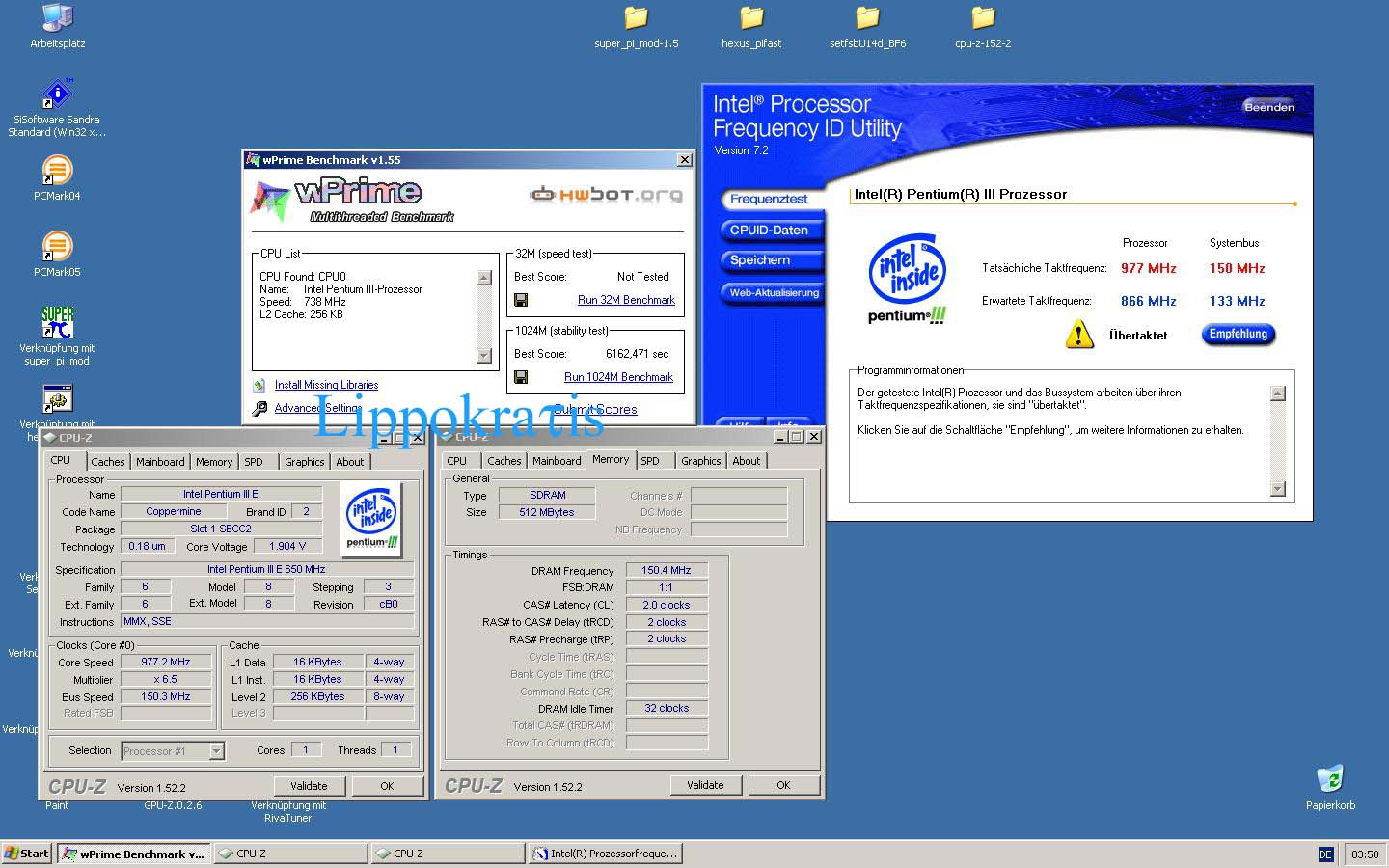The height and width of the screenshot is (868, 1389).
Task: Click Core Voltage value 1.904 V
Action: tap(287, 546)
